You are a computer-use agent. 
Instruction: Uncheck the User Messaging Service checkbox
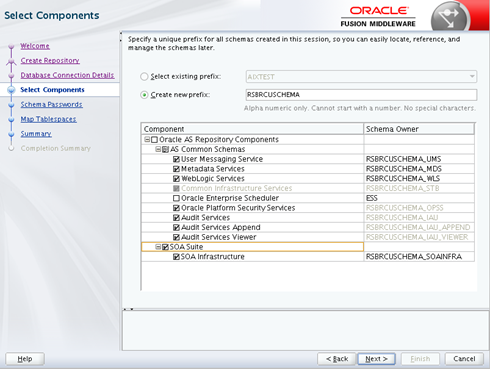tap(176, 159)
